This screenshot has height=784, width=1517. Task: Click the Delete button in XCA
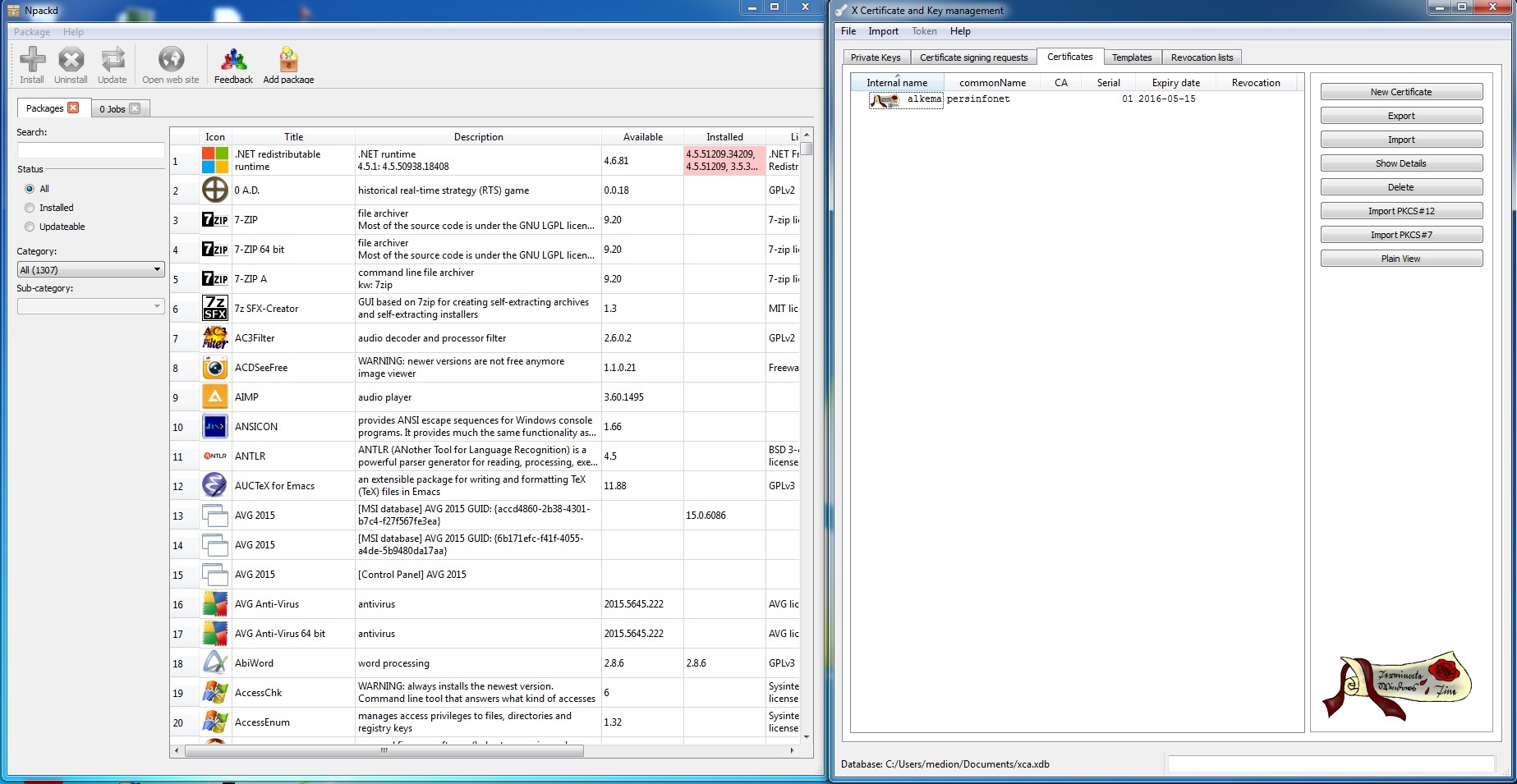click(1401, 187)
